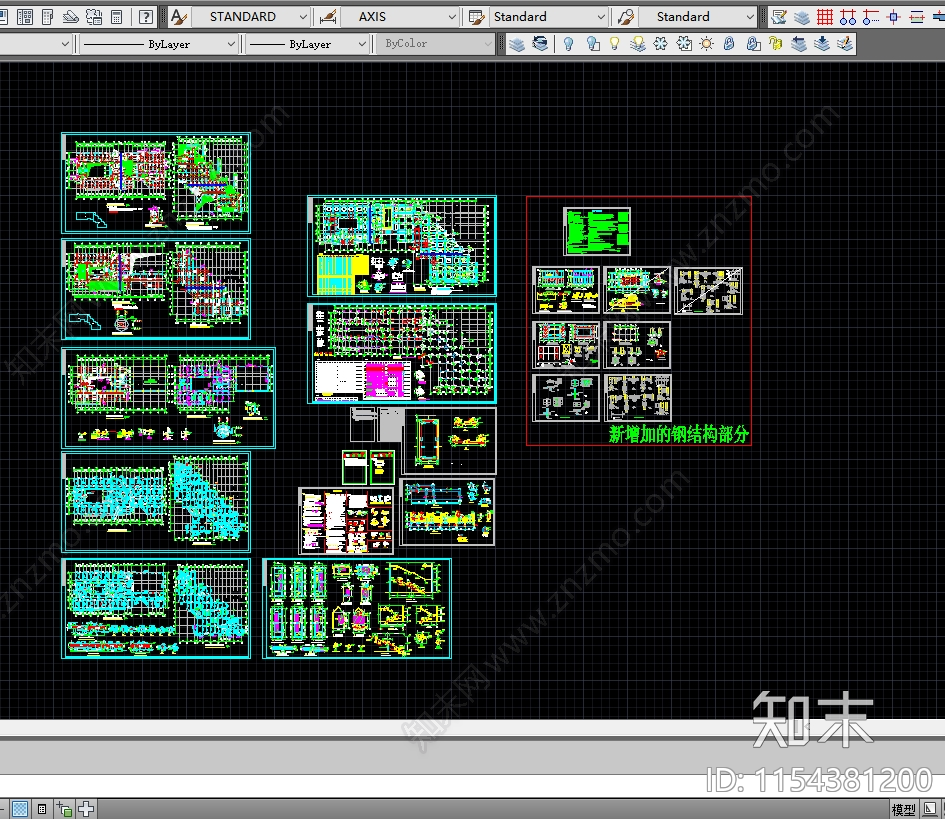Lock the selected object's layer padlock

729,44
